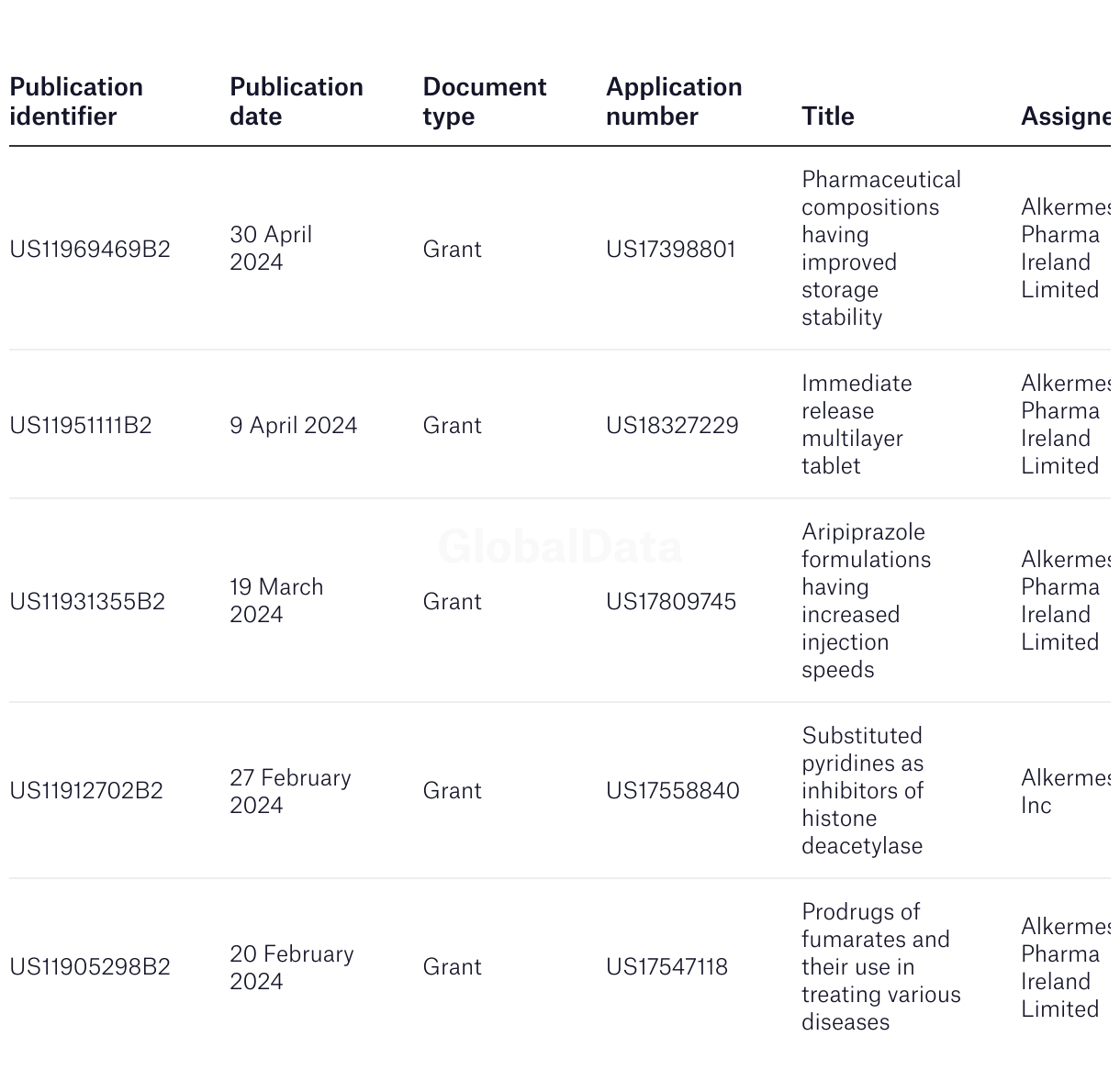Select application number US17558840
Viewport: 1120px width, 1092px height.
click(x=673, y=791)
